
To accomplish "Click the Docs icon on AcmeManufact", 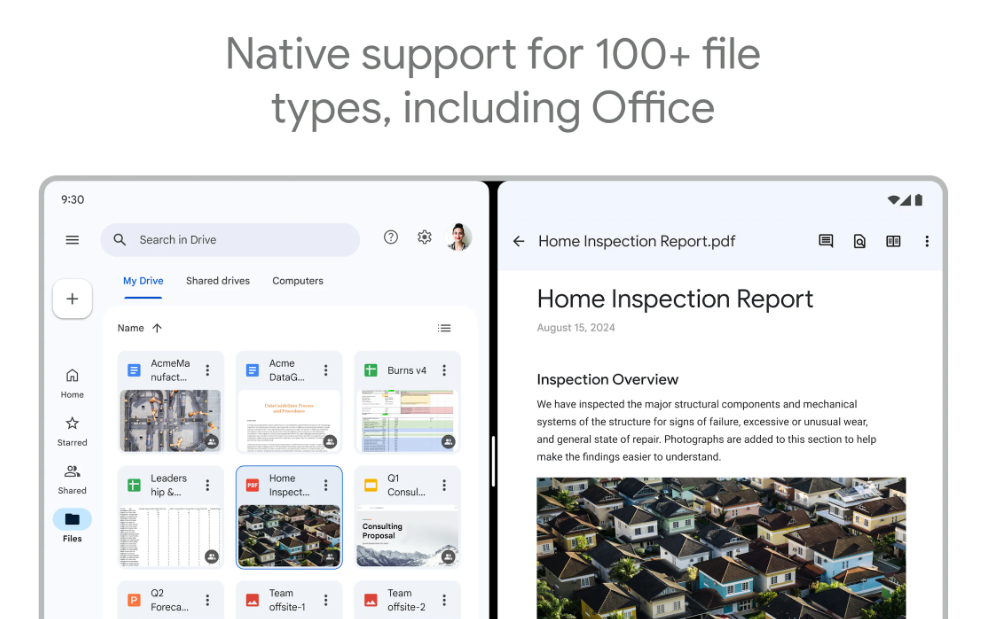I will click(134, 370).
